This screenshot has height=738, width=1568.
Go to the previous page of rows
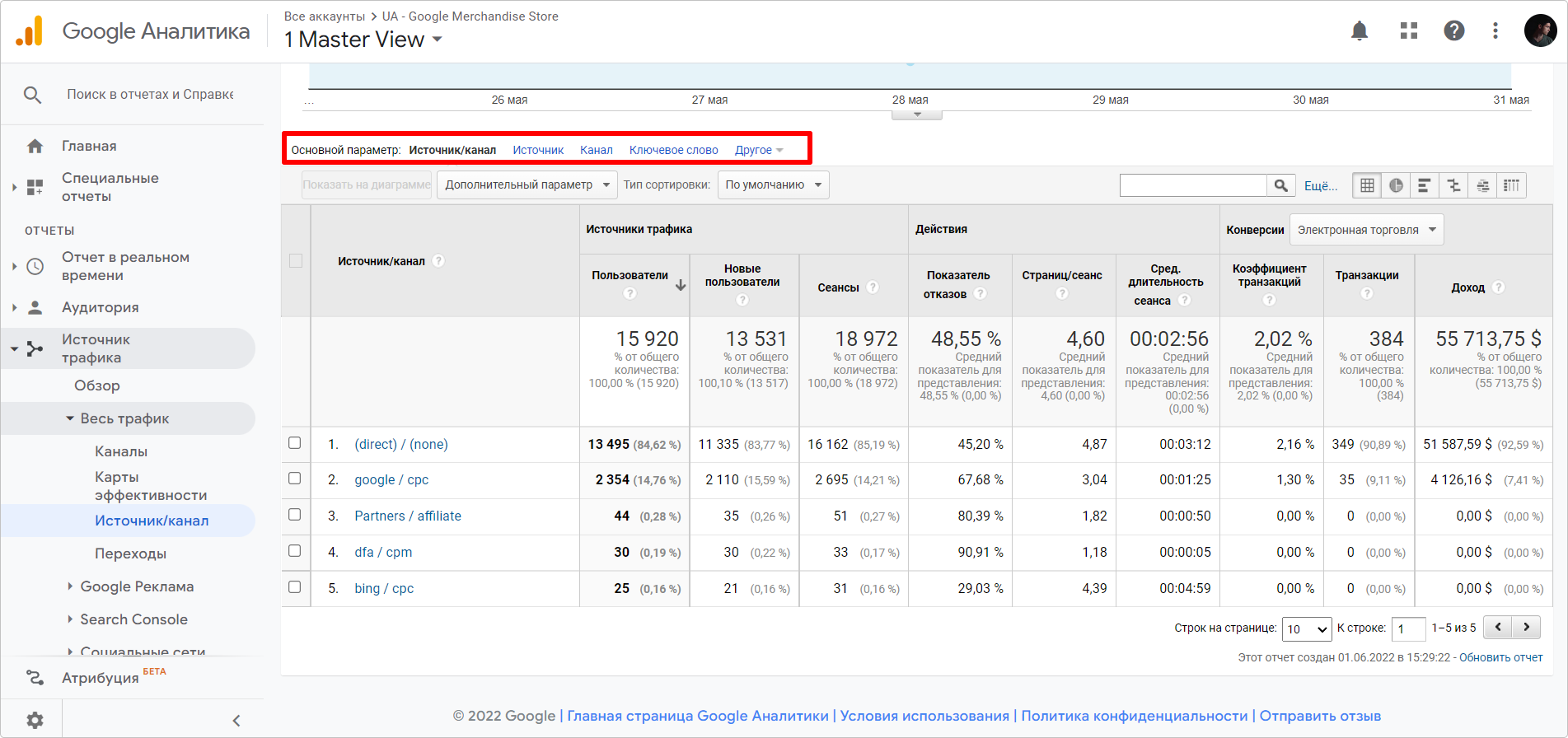click(1498, 628)
